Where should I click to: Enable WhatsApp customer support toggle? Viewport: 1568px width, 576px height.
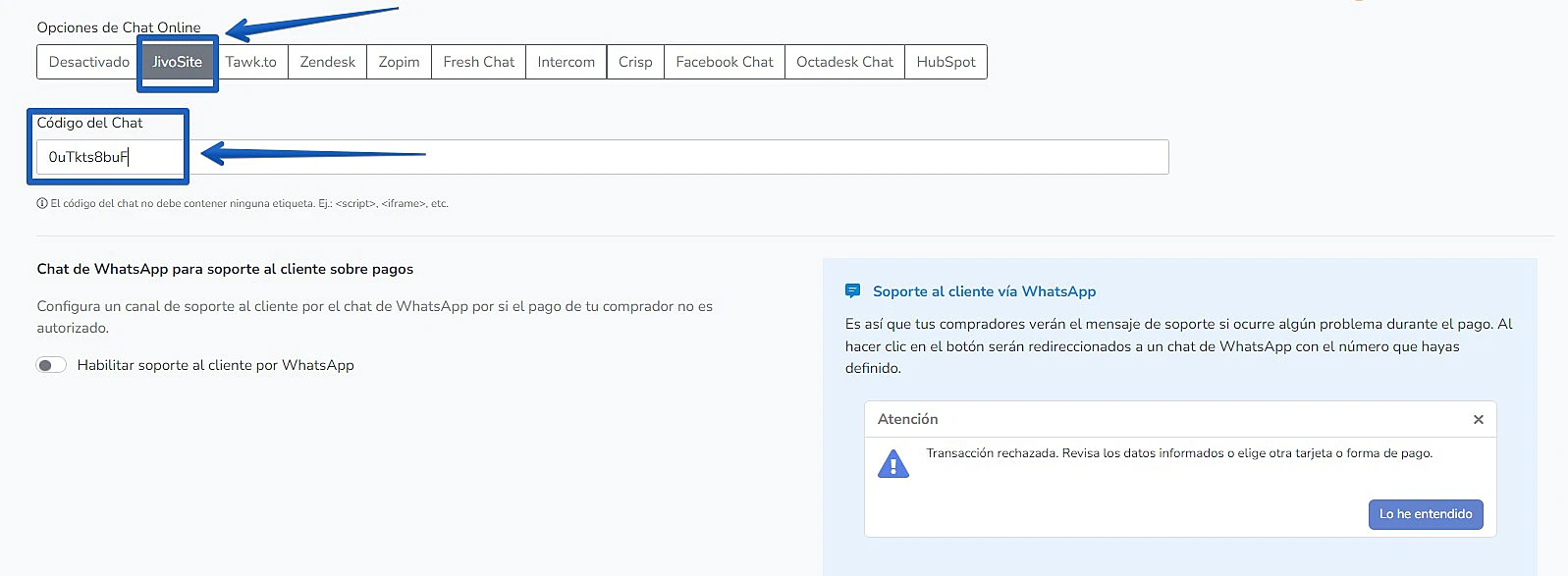pos(51,365)
